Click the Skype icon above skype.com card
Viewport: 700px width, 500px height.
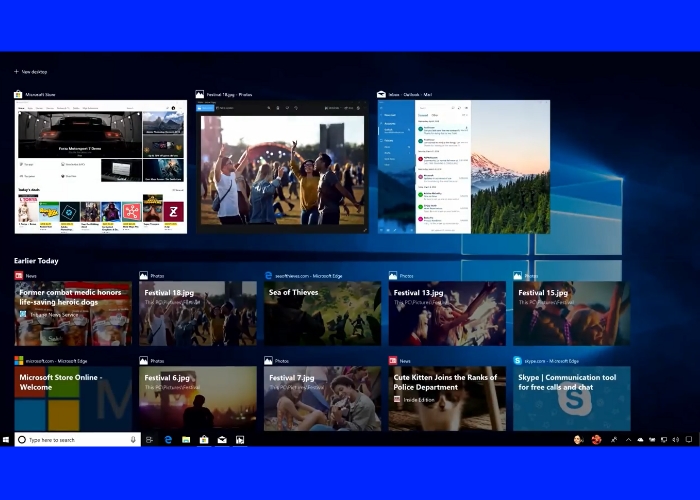(517, 360)
